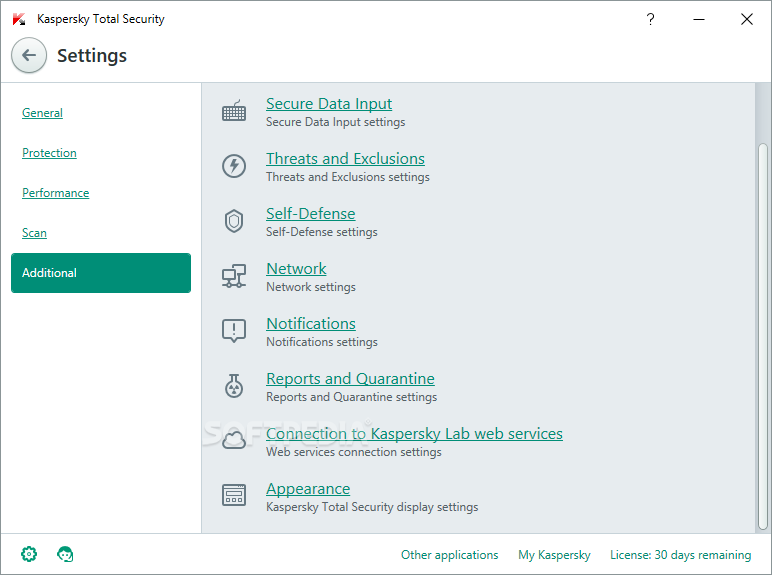The height and width of the screenshot is (575, 772).
Task: Click 'Secure Data Input settings' description text
Action: point(335,122)
